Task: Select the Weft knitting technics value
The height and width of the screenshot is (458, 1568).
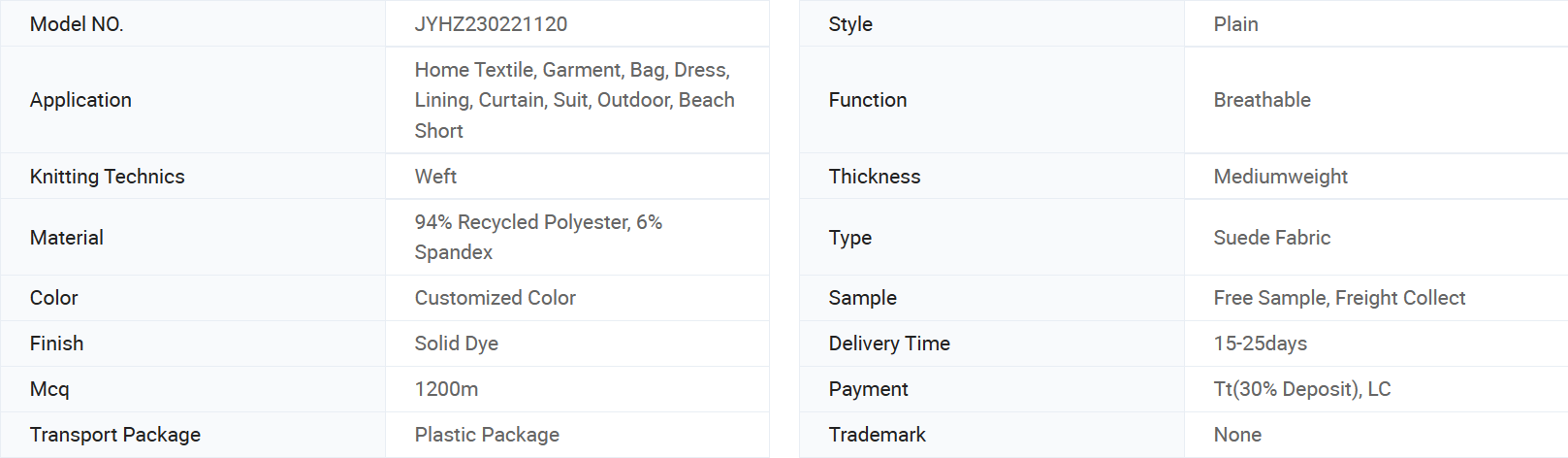Action: (x=435, y=177)
